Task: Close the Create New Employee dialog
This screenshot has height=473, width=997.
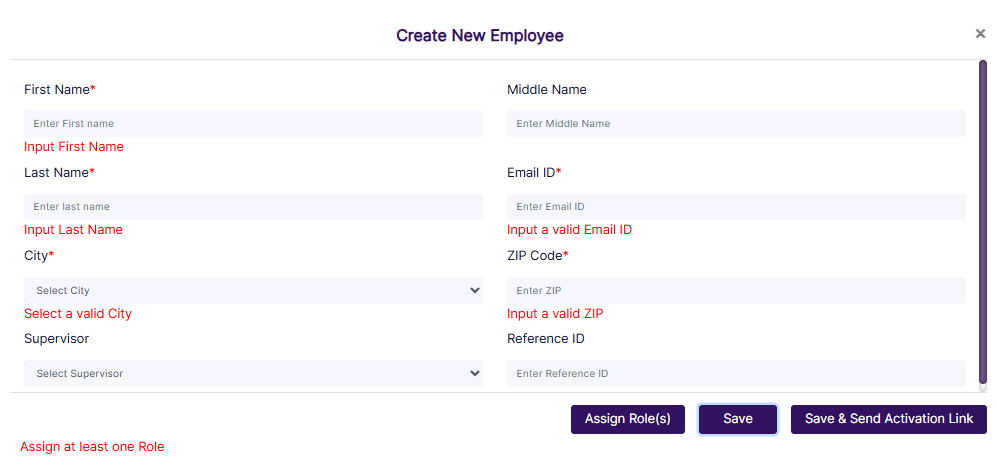Action: [x=980, y=34]
